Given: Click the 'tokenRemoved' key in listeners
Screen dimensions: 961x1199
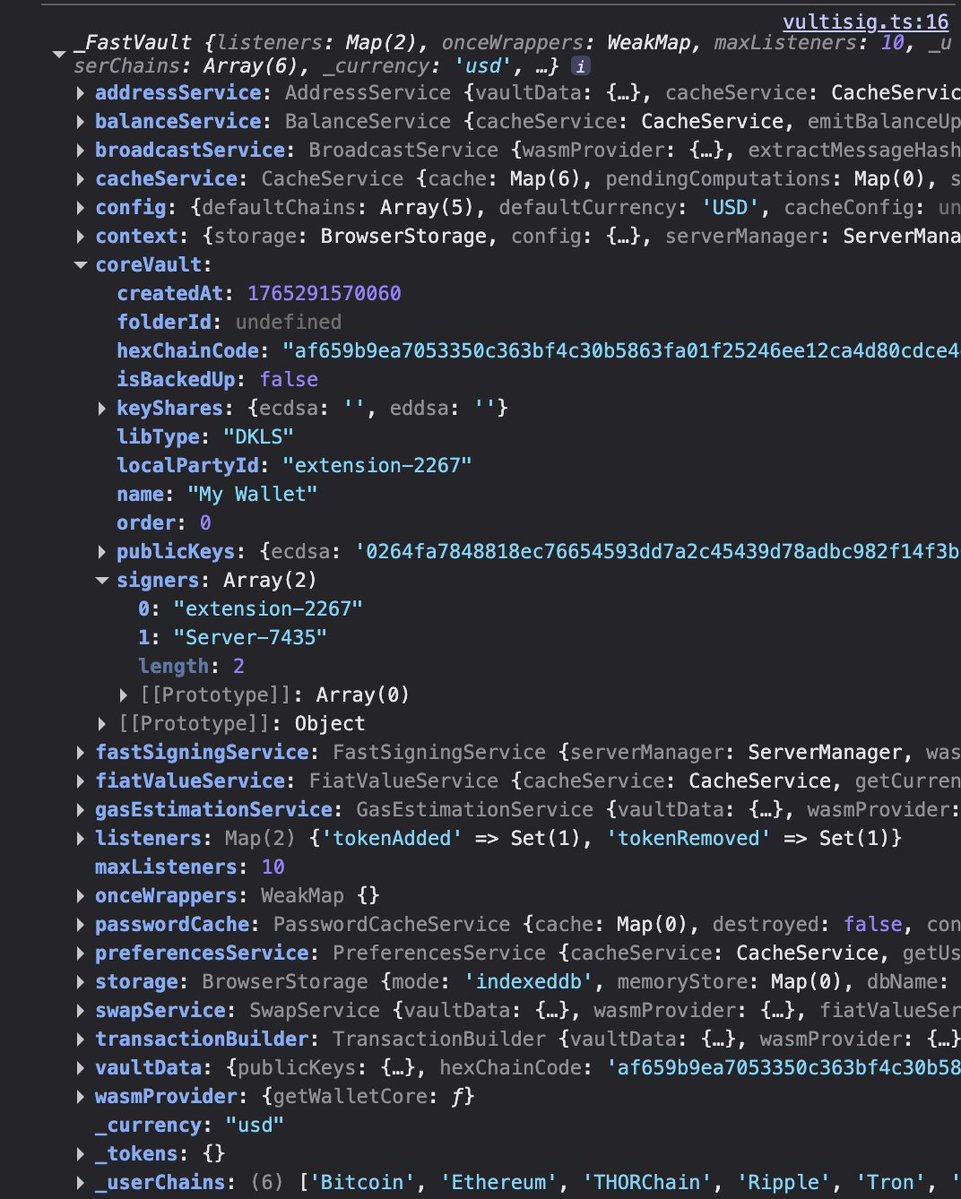Looking at the screenshot, I should pos(688,839).
